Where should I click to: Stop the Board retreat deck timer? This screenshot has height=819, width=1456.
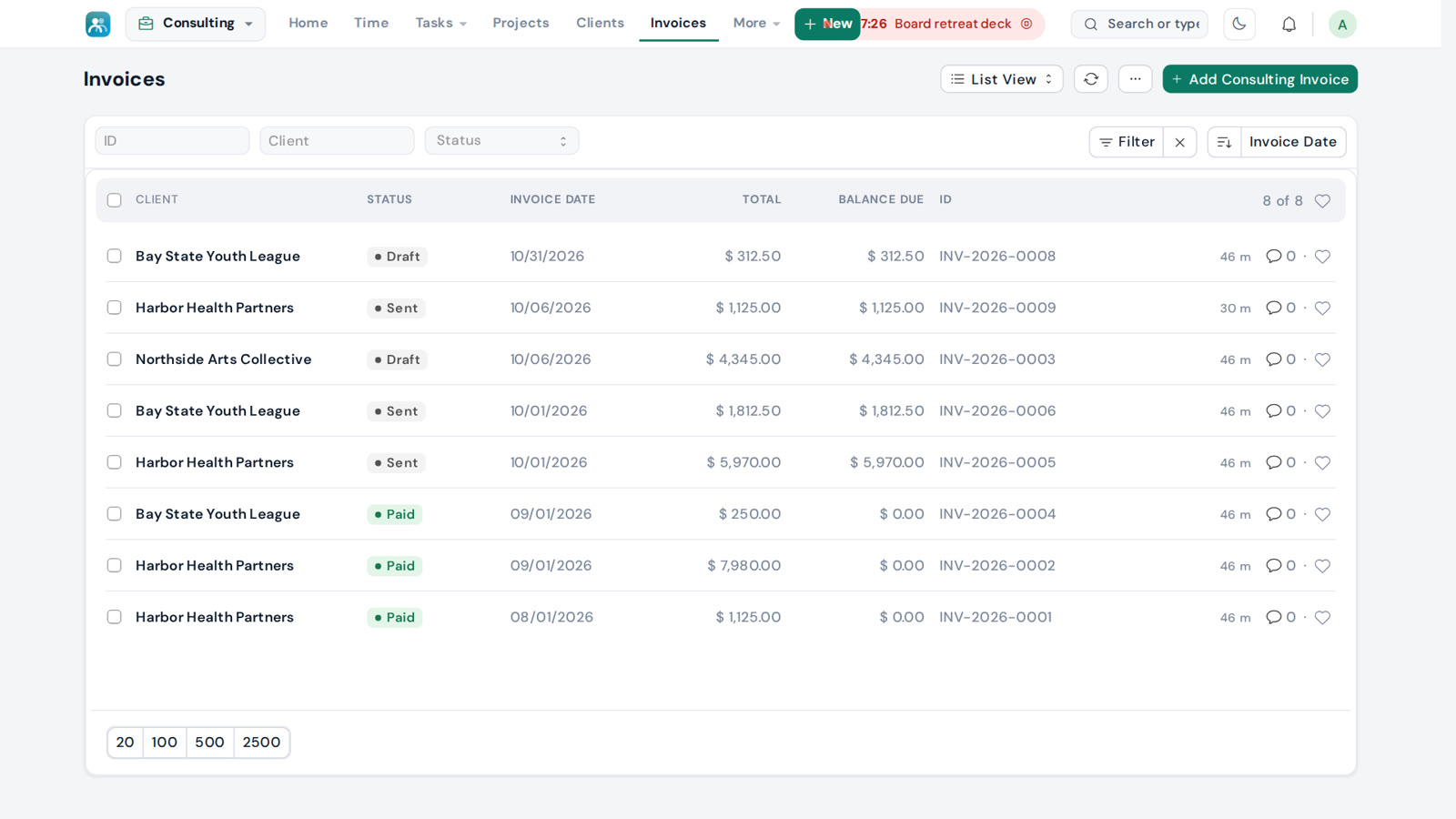tap(1026, 24)
